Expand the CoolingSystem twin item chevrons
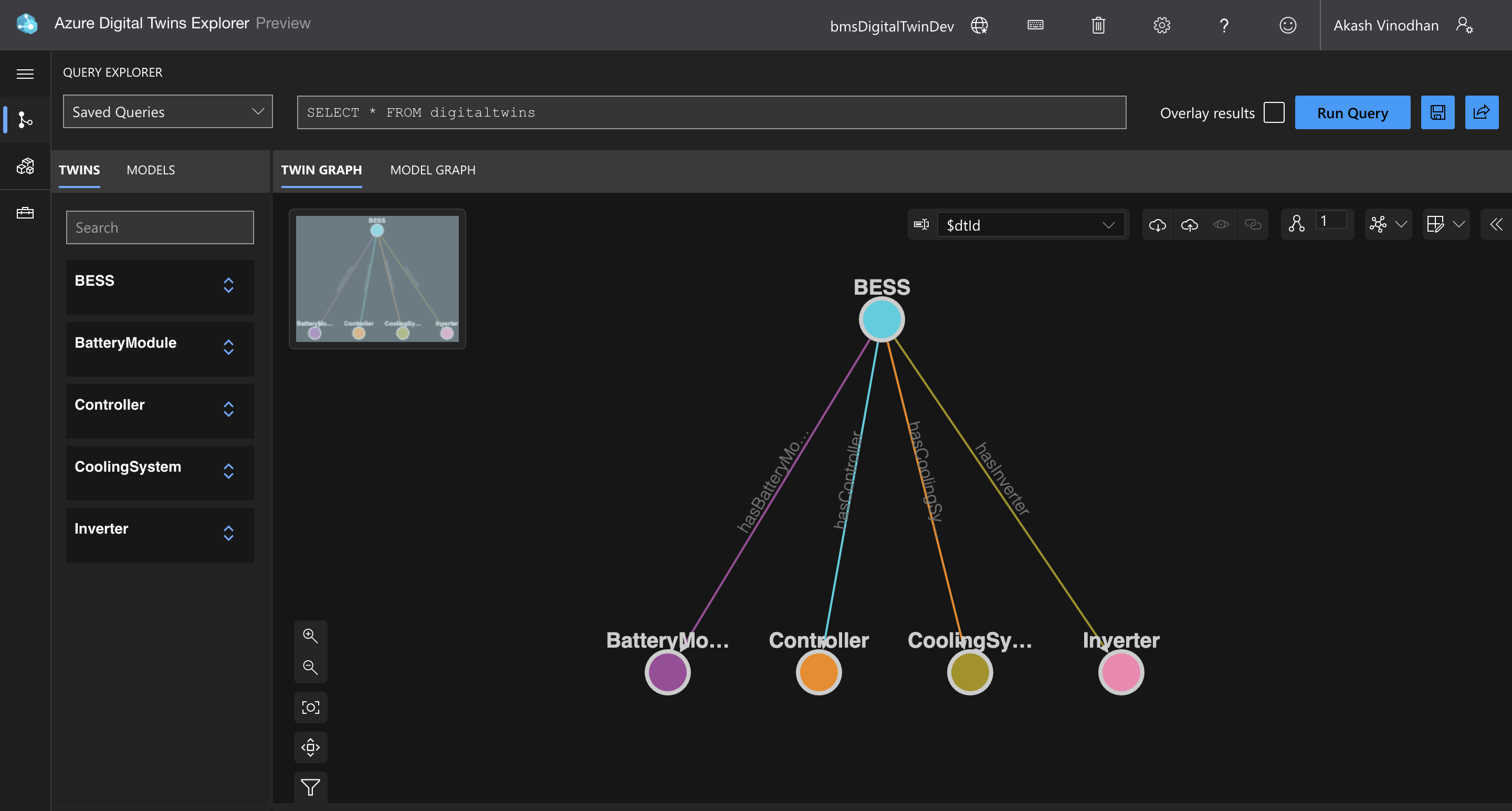This screenshot has width=1512, height=811. point(229,472)
